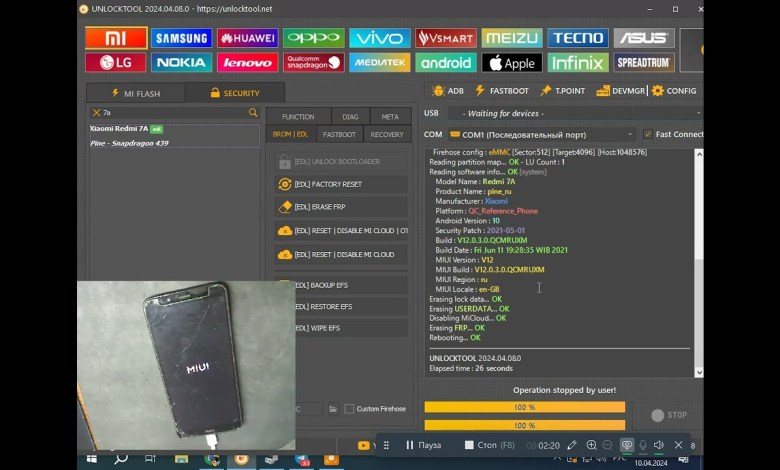
Task: Choose the Samsung brand tile
Action: 181,38
